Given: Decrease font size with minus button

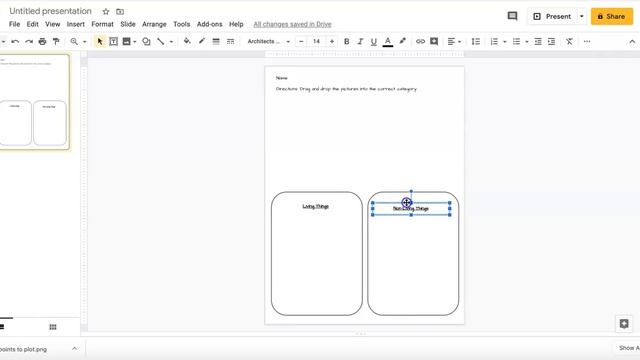Looking at the screenshot, I should point(301,42).
